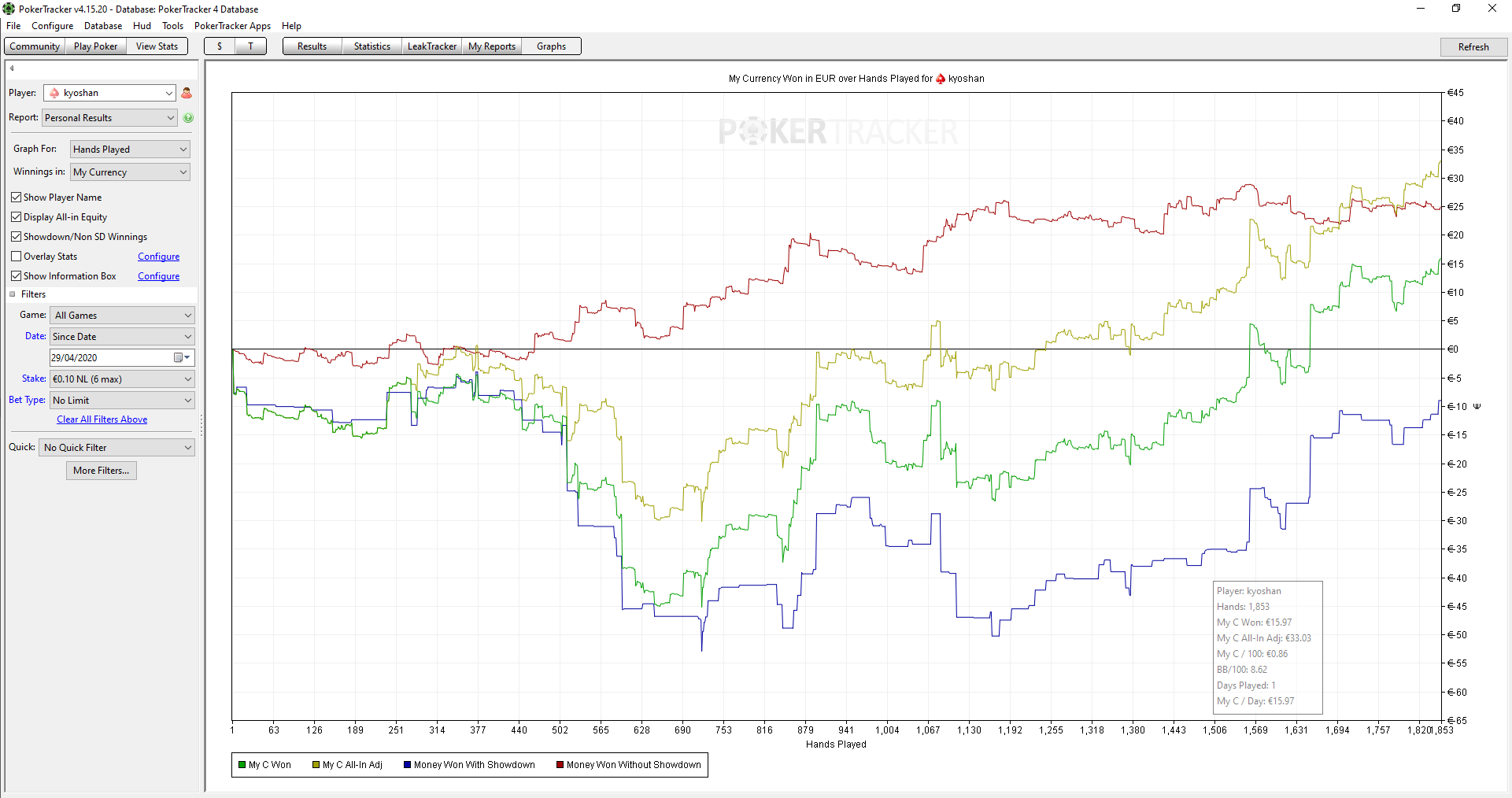
Task: Switch to the Statistics tab
Action: pos(372,46)
